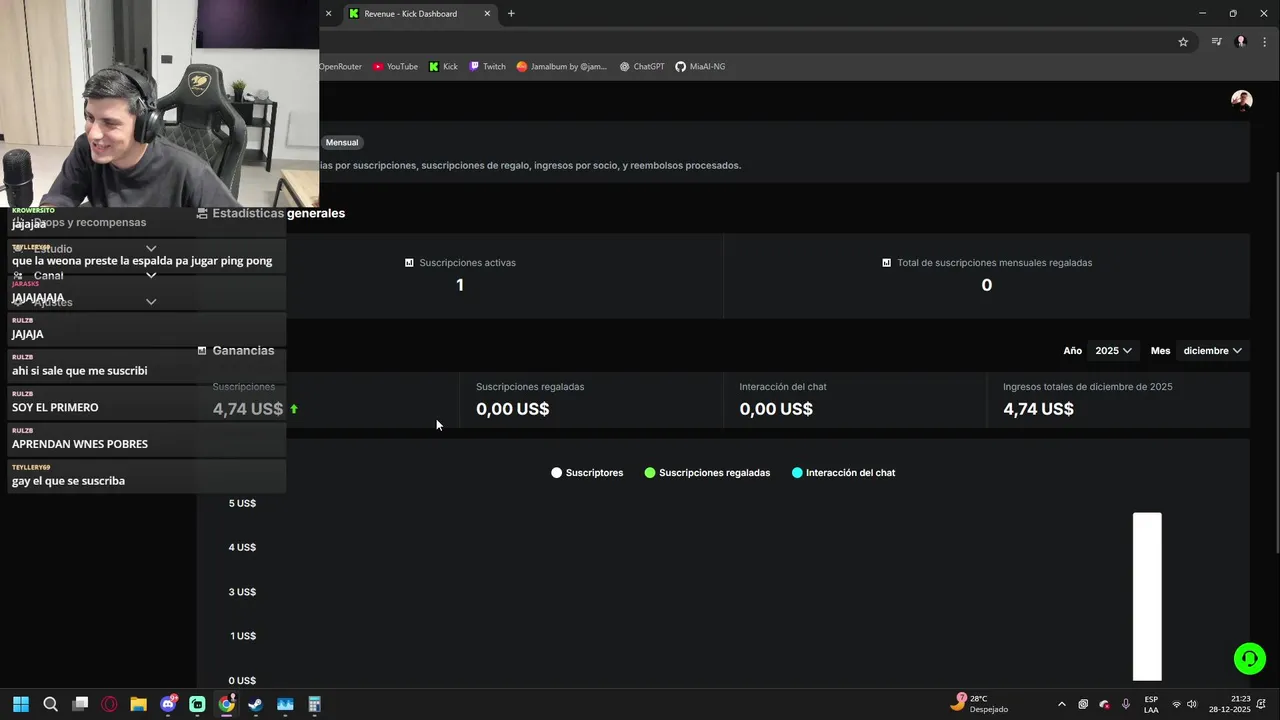This screenshot has width=1280, height=720.
Task: Click the white December revenue bar
Action: (x=1147, y=596)
